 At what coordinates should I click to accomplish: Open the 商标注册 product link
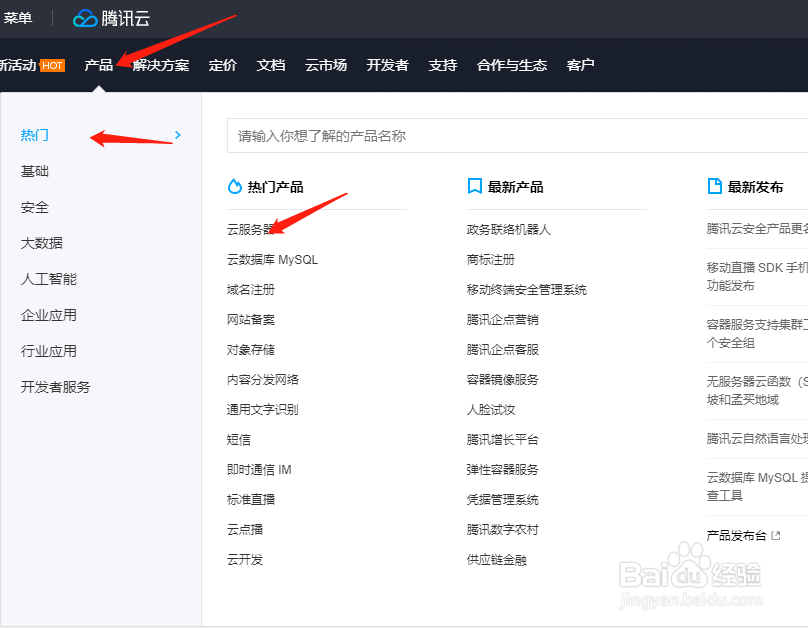click(491, 260)
